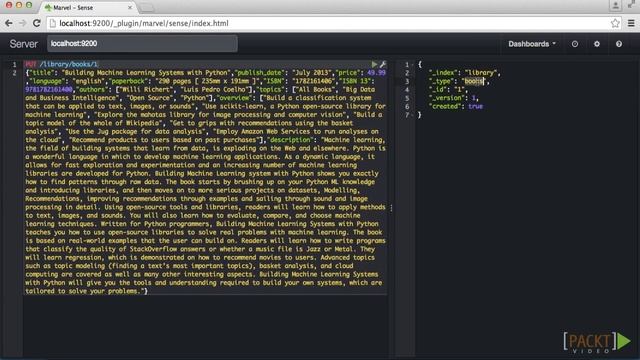This screenshot has width=640, height=360.
Task: Open the settings gear in Sense header
Action: [597, 44]
